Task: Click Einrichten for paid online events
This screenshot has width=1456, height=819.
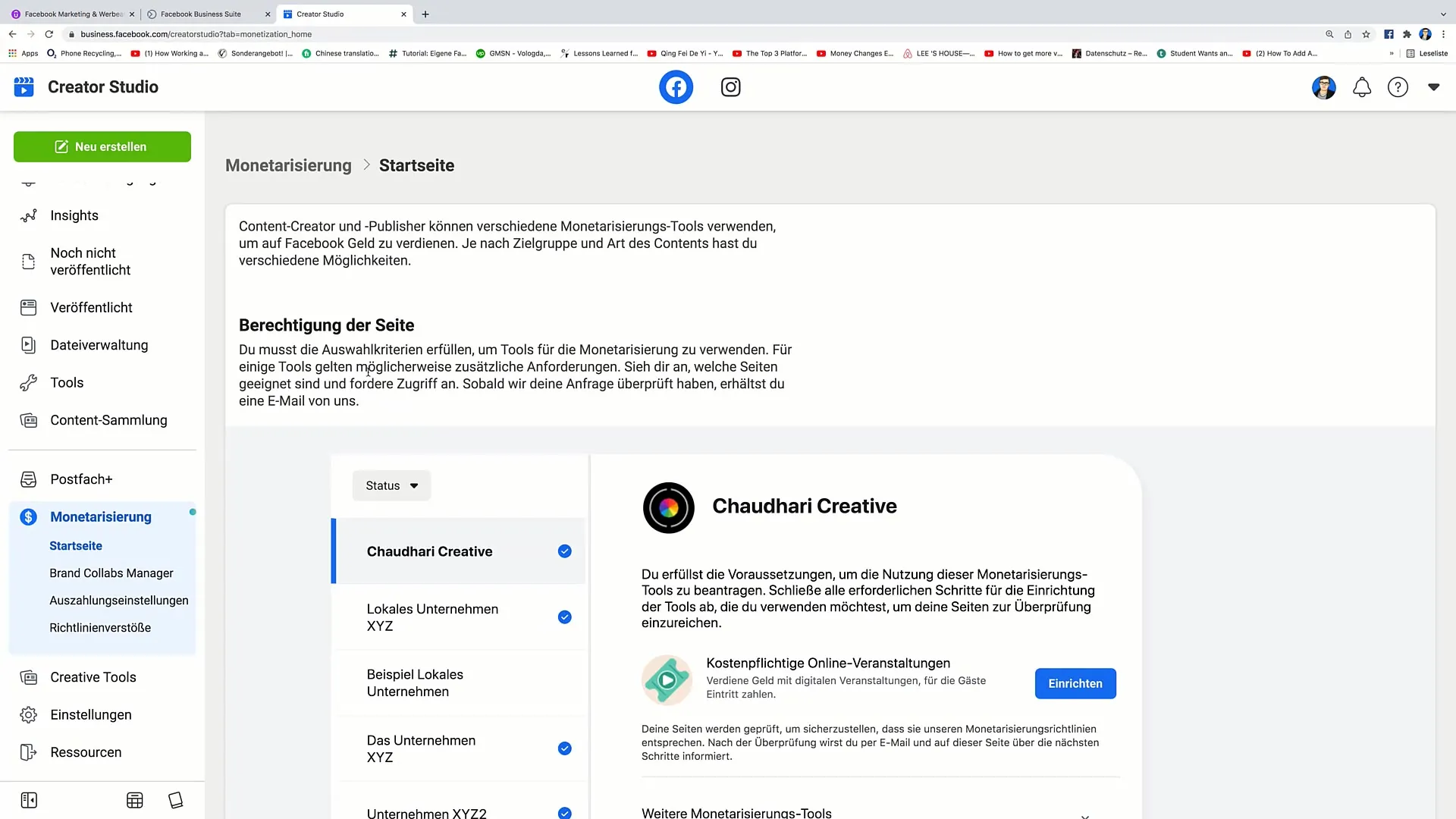Action: coord(1075,683)
